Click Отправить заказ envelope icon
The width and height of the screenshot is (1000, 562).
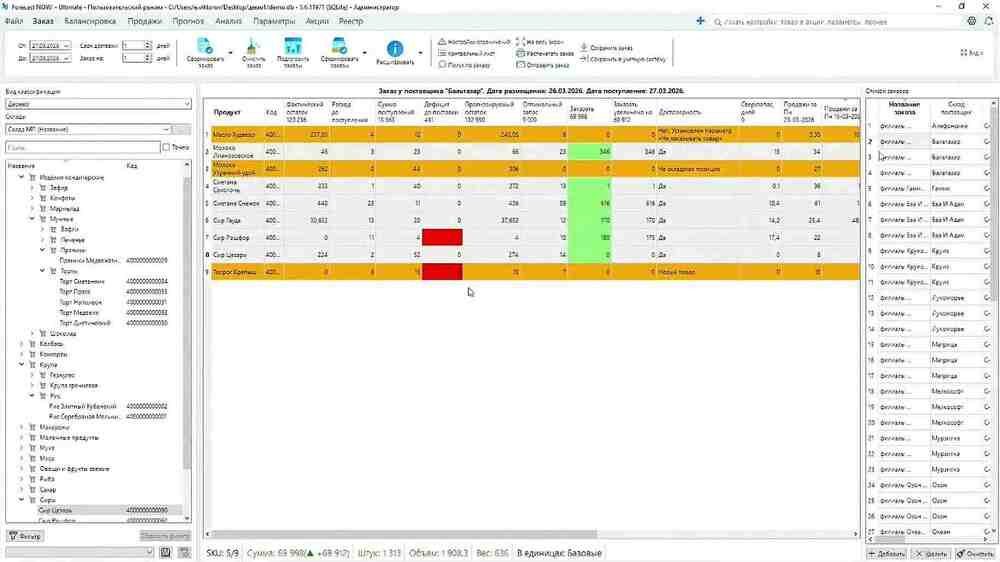click(520, 65)
